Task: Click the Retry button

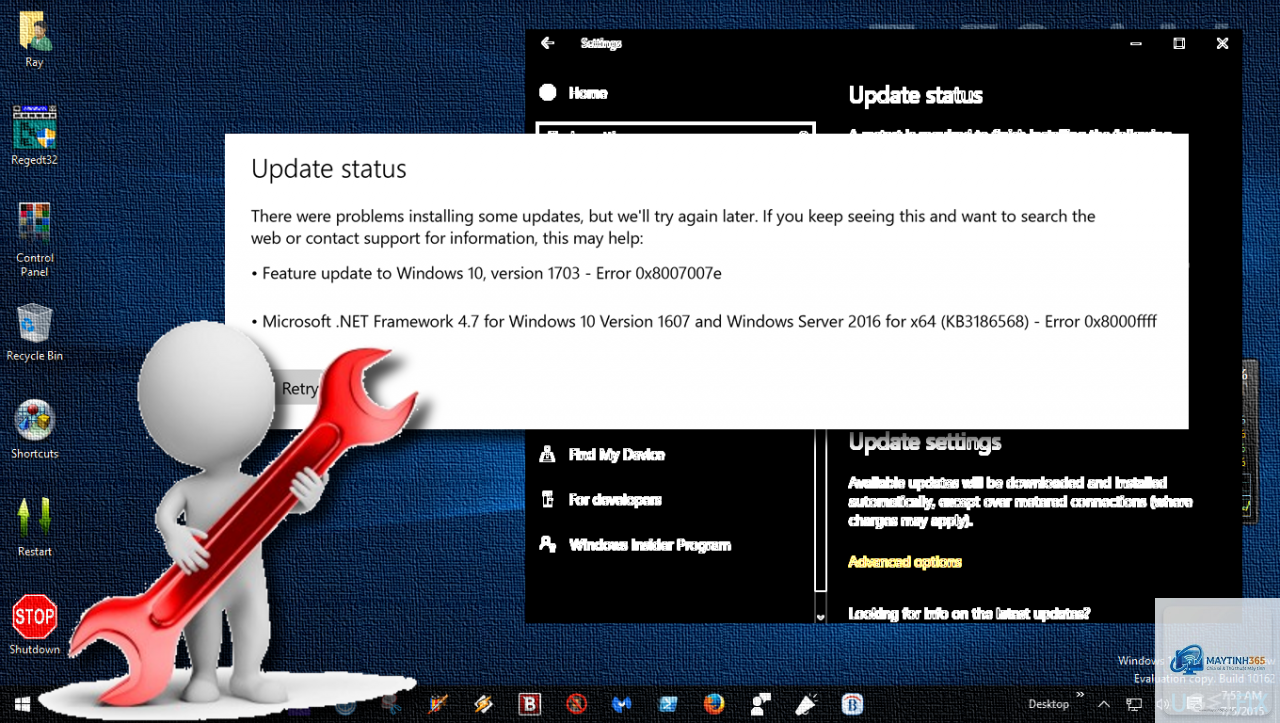Action: pos(299,389)
